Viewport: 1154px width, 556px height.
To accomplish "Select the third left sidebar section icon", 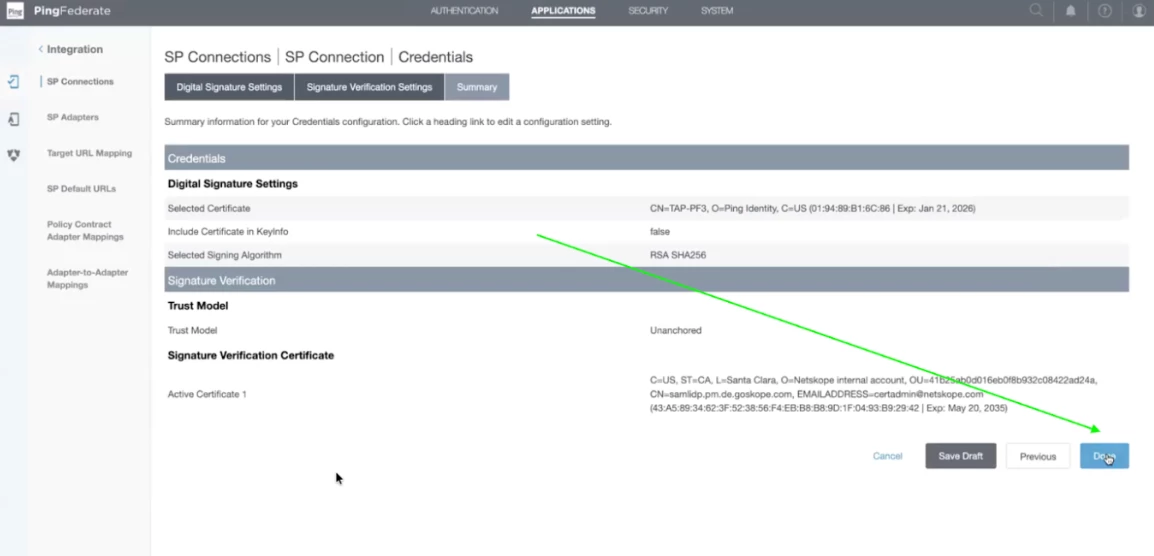I will (x=13, y=155).
